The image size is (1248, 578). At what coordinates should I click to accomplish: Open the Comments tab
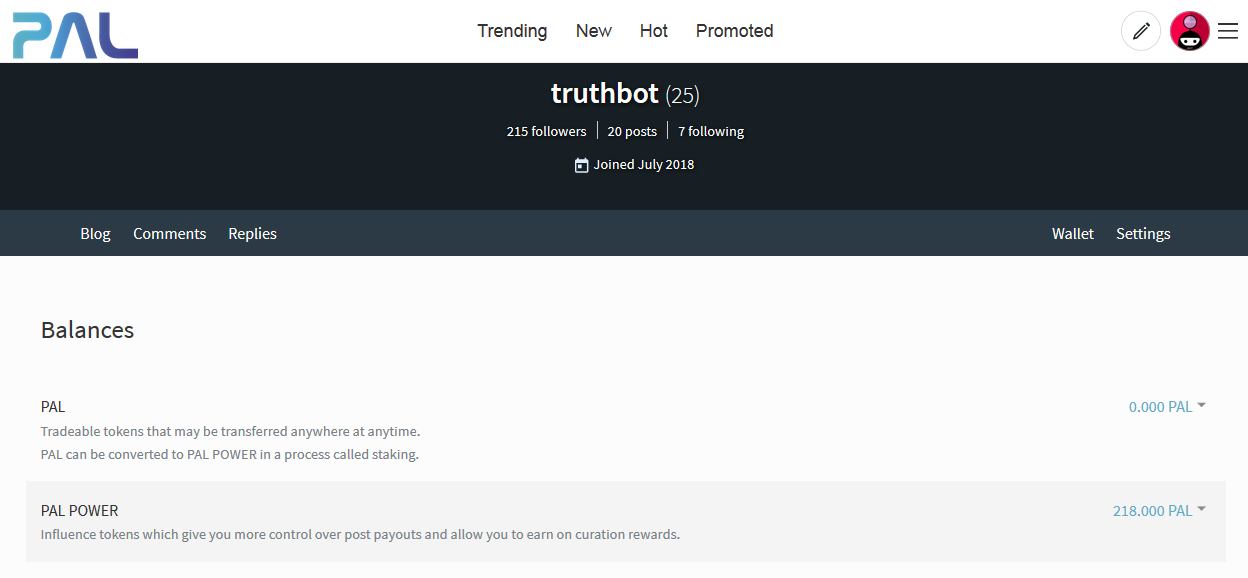pyautogui.click(x=170, y=233)
